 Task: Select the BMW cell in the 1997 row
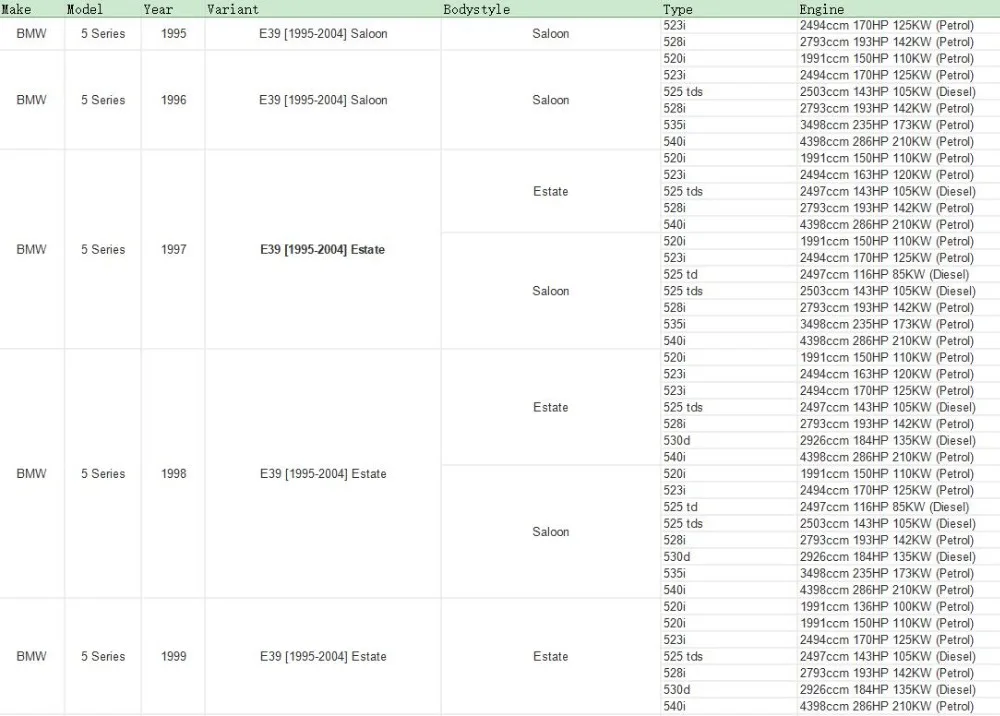[x=31, y=249]
